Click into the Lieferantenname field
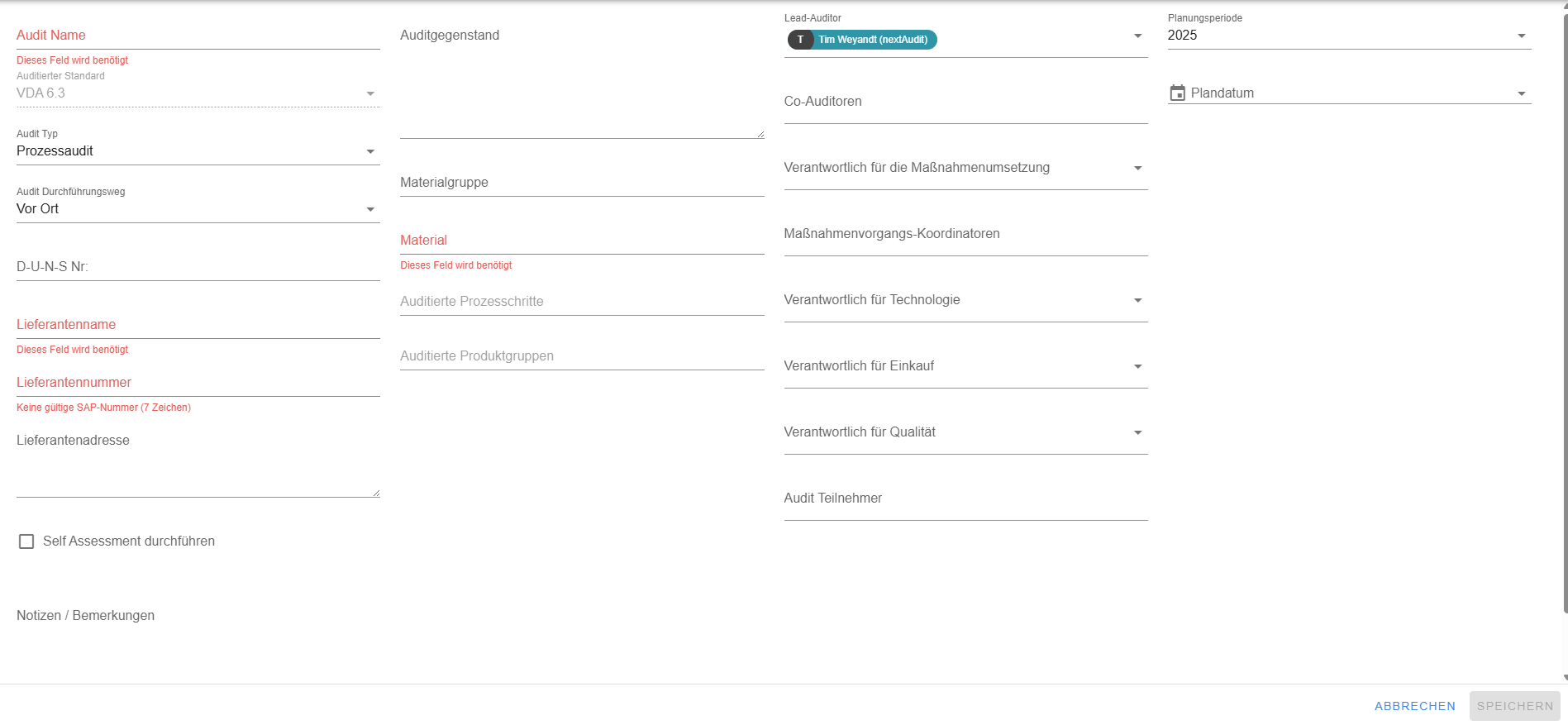Image resolution: width=1568 pixels, height=725 pixels. 197,325
